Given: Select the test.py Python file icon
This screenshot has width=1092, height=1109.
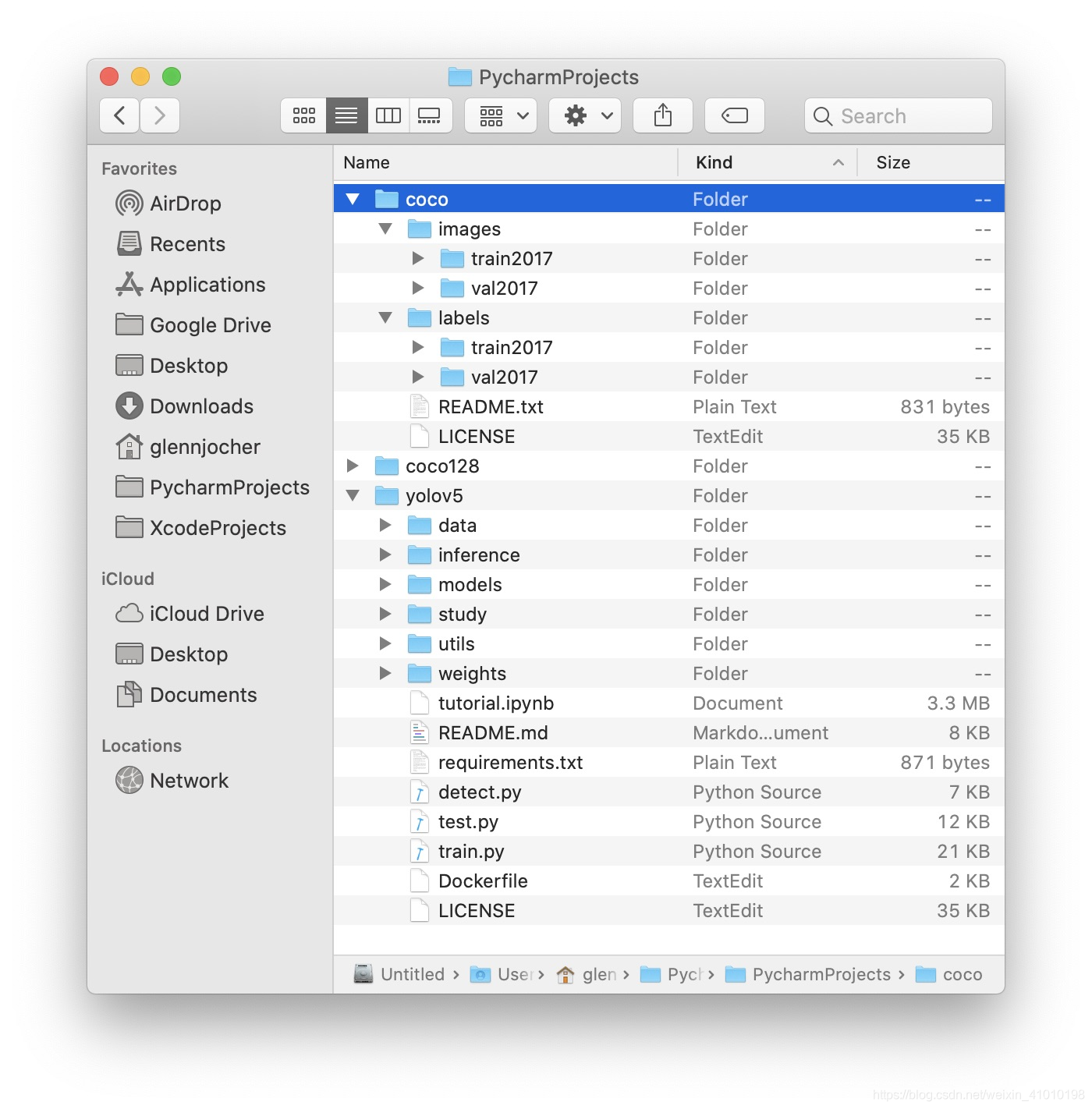Looking at the screenshot, I should click(x=420, y=822).
